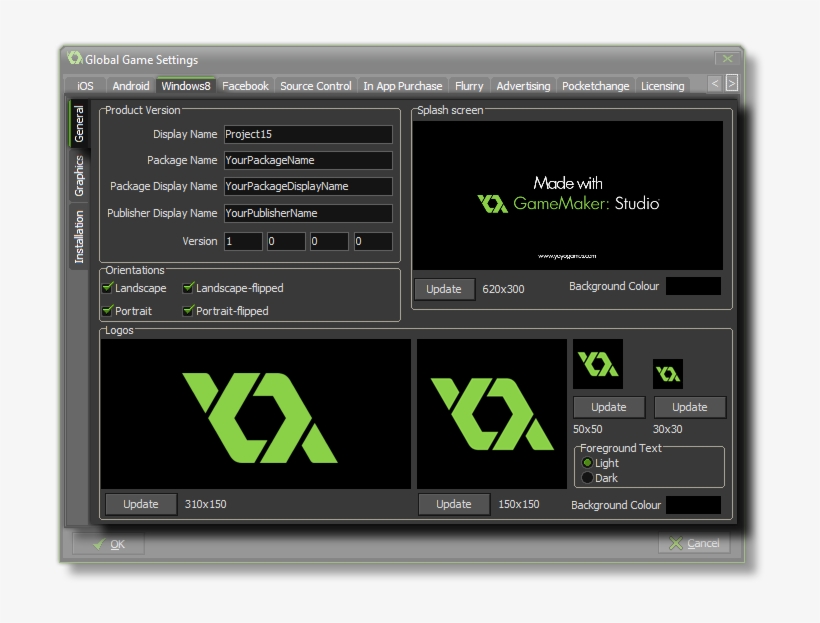This screenshot has height=623, width=820.
Task: Toggle the Landscape orientation checkbox
Action: (x=108, y=288)
